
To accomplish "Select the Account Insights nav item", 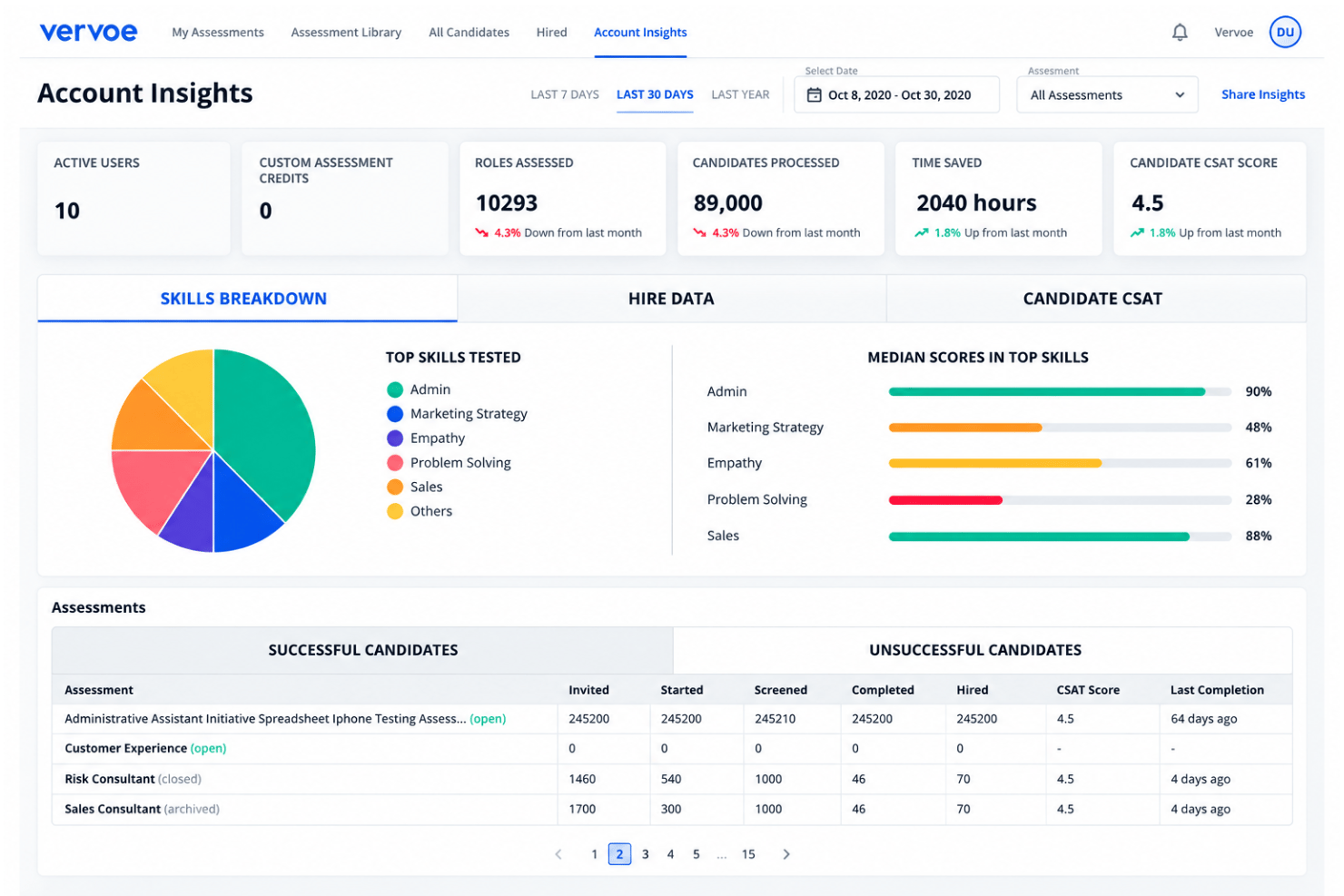I will (x=640, y=33).
